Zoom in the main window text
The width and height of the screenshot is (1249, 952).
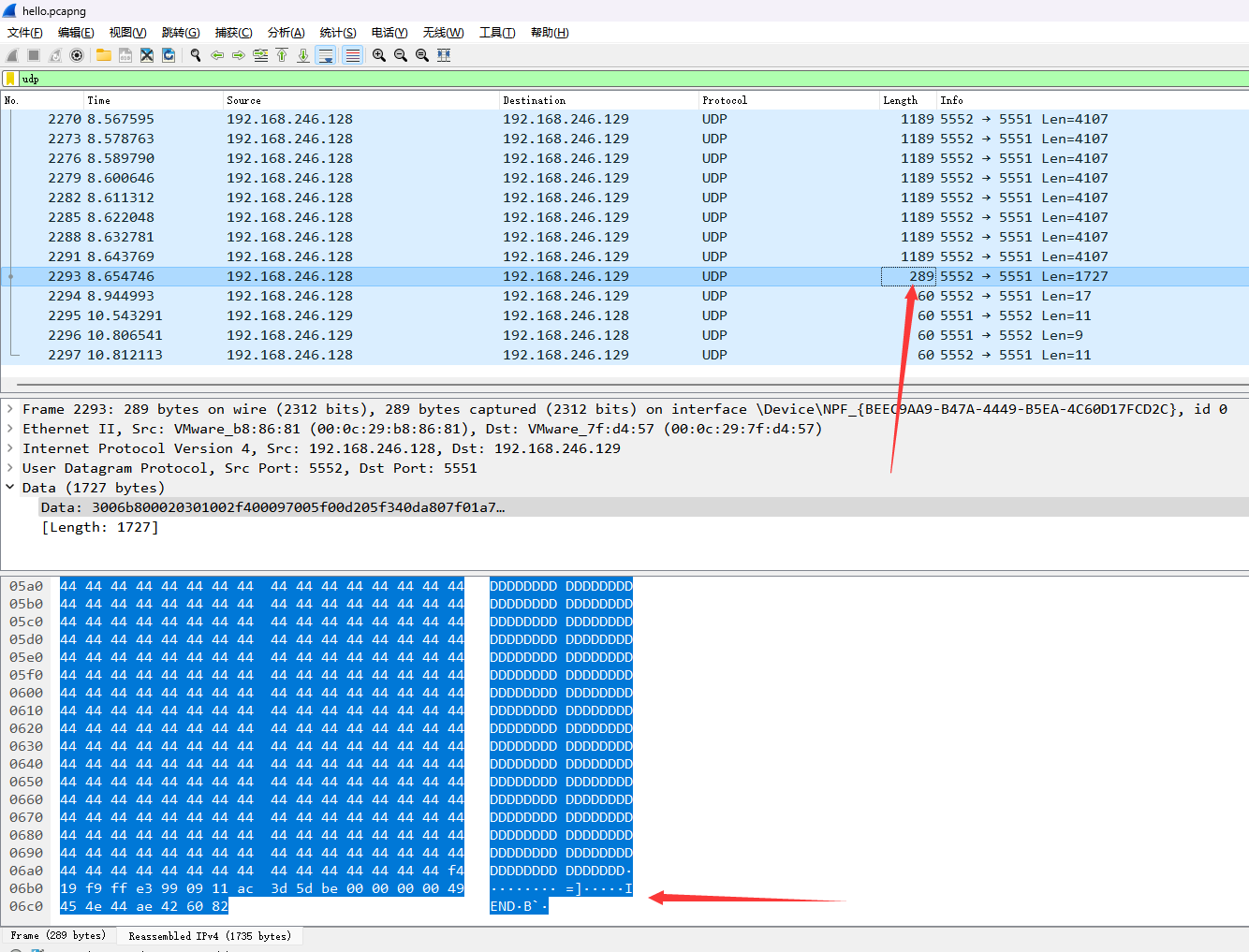(x=379, y=55)
